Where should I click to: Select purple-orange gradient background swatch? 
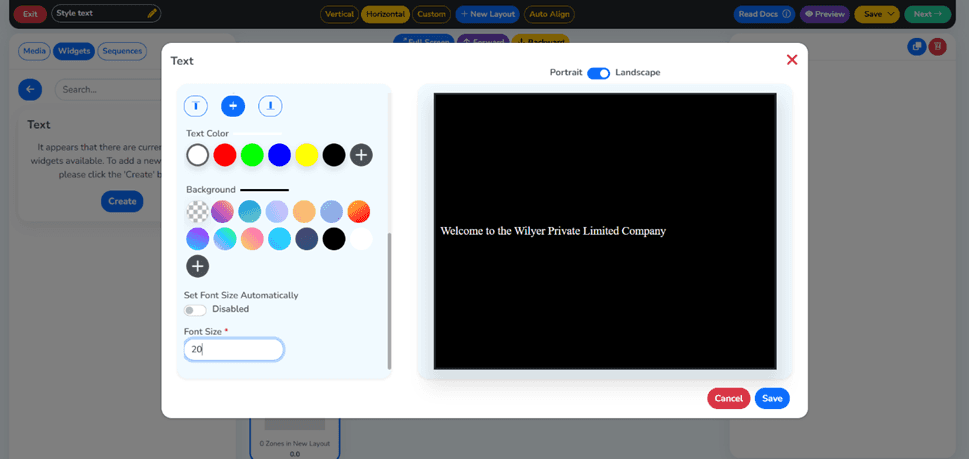pyautogui.click(x=222, y=212)
